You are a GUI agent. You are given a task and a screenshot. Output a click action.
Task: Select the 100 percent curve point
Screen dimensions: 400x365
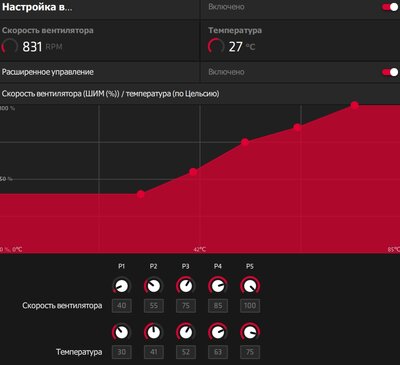(x=355, y=105)
